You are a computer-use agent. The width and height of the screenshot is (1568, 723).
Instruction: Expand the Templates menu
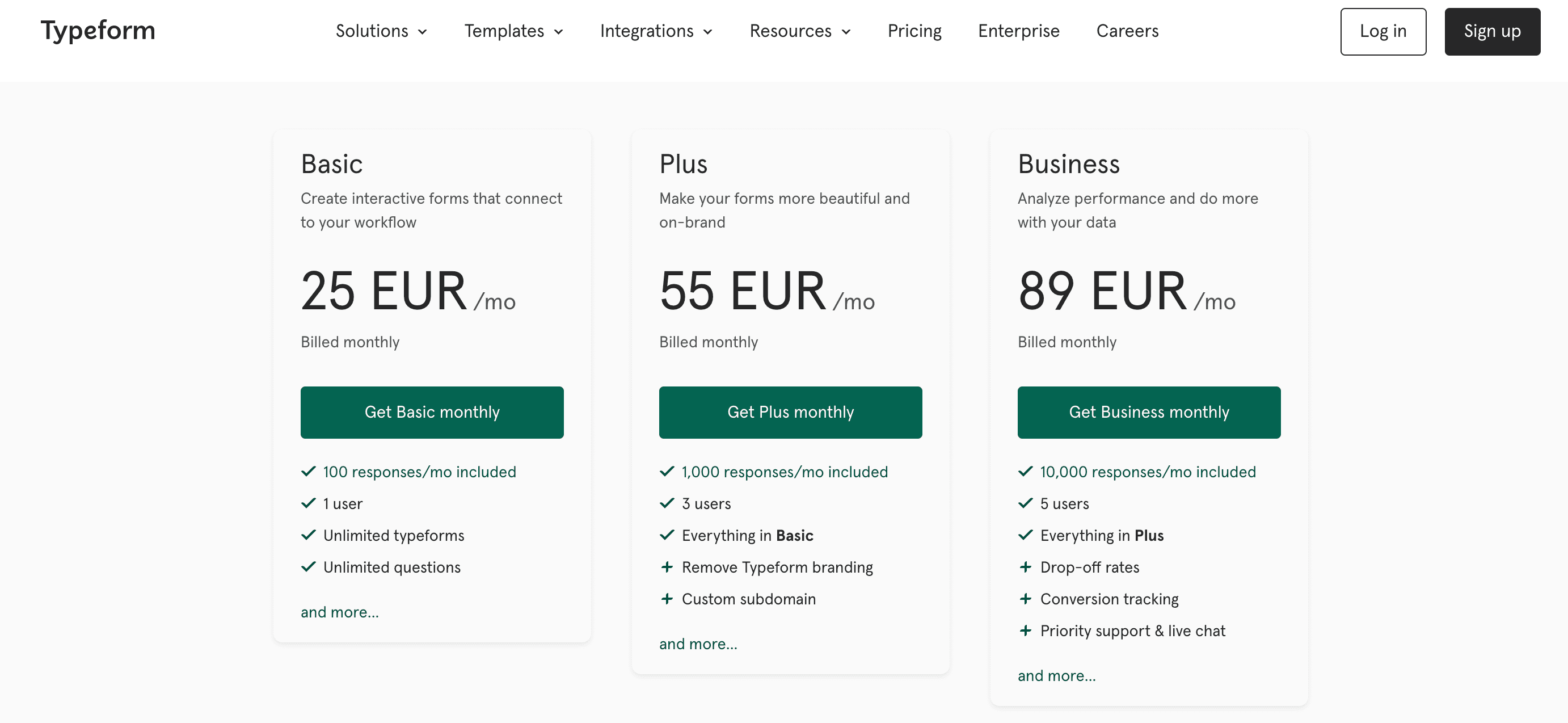tap(514, 31)
